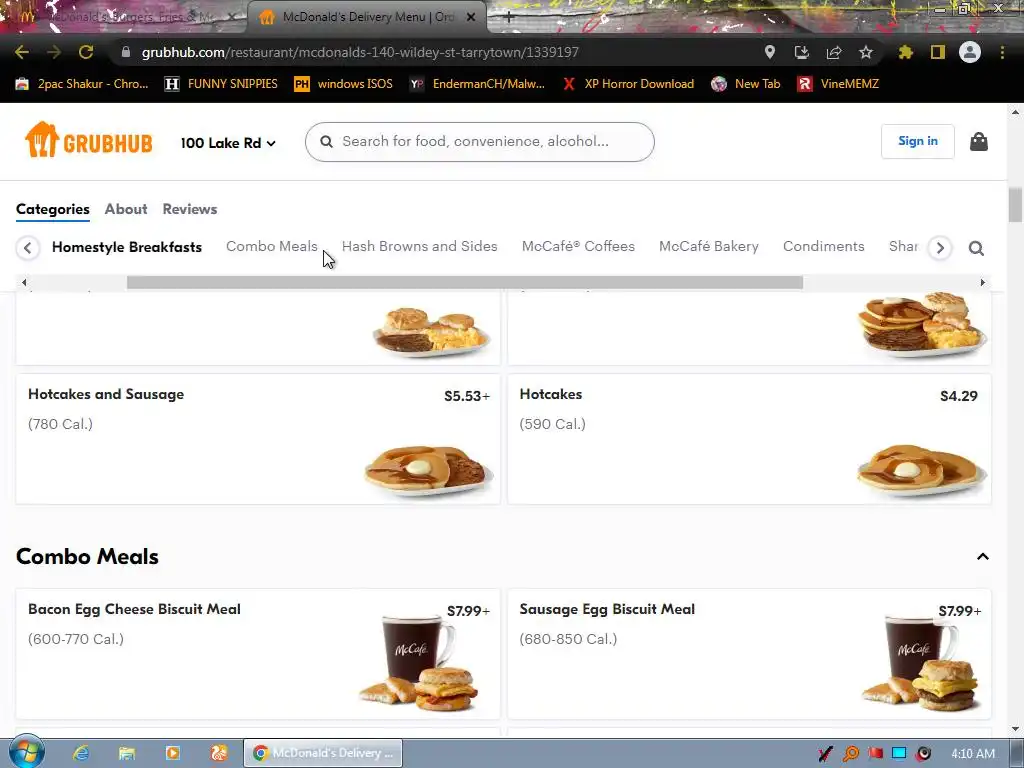Switch to the About tab
Viewport: 1024px width, 768px height.
click(x=126, y=209)
